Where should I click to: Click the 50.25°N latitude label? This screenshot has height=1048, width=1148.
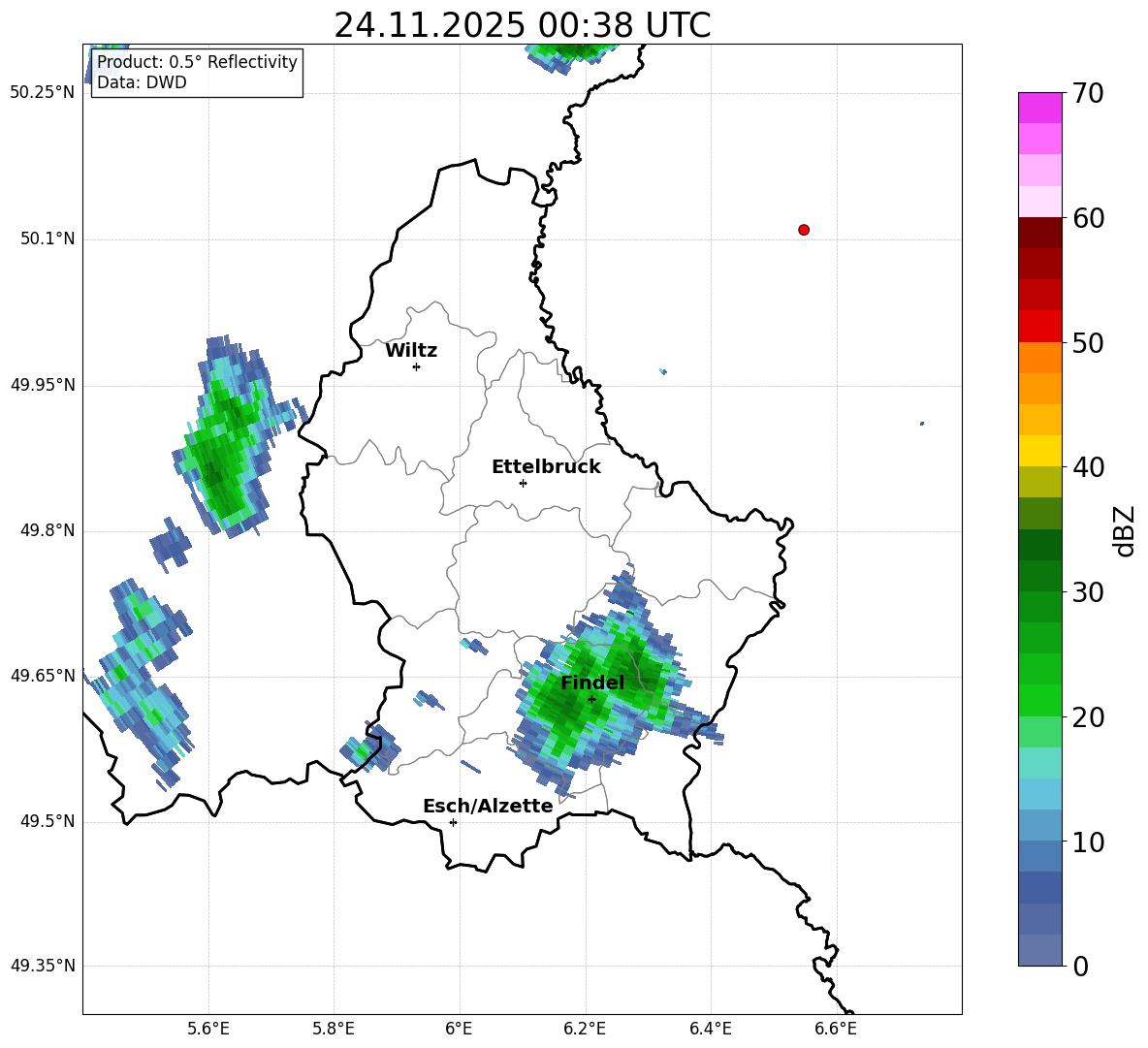43,93
